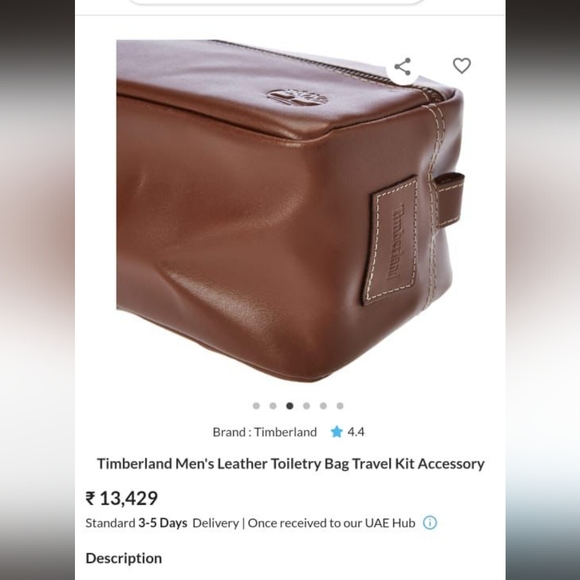The width and height of the screenshot is (580, 580).
Task: Tap the Timberland patch on bag image
Action: [394, 241]
